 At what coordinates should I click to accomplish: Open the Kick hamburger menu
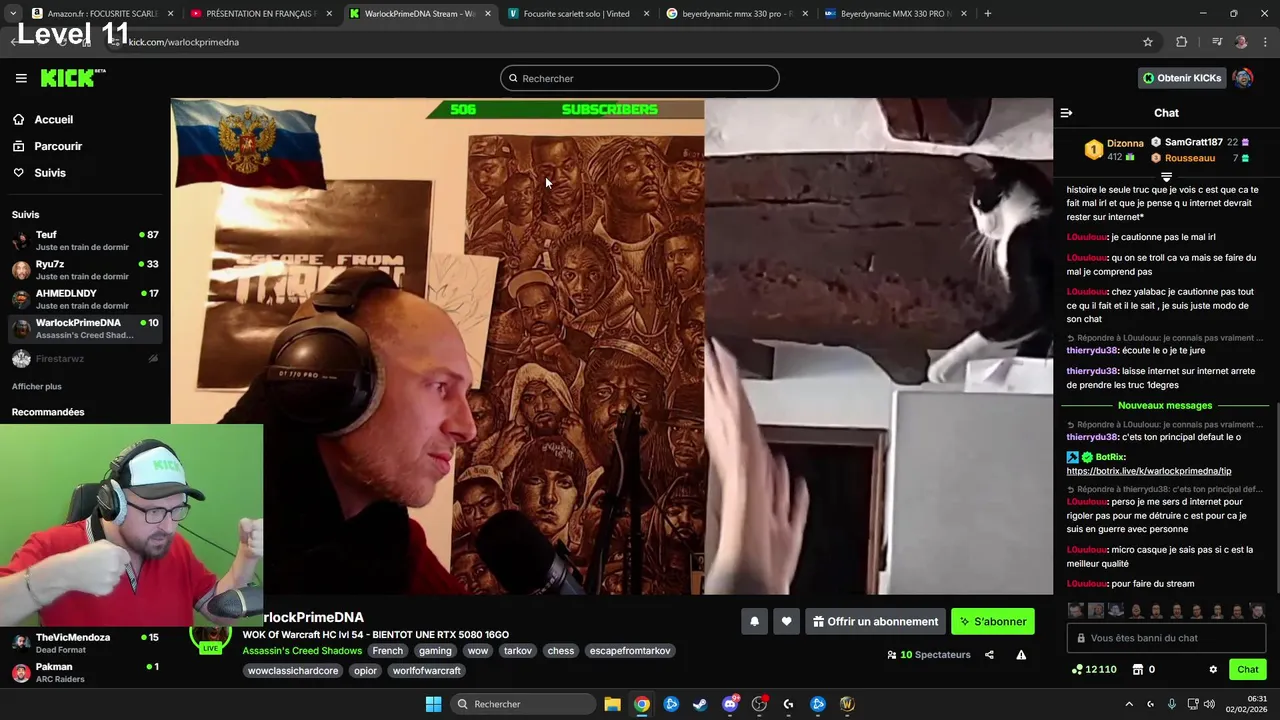(x=21, y=78)
